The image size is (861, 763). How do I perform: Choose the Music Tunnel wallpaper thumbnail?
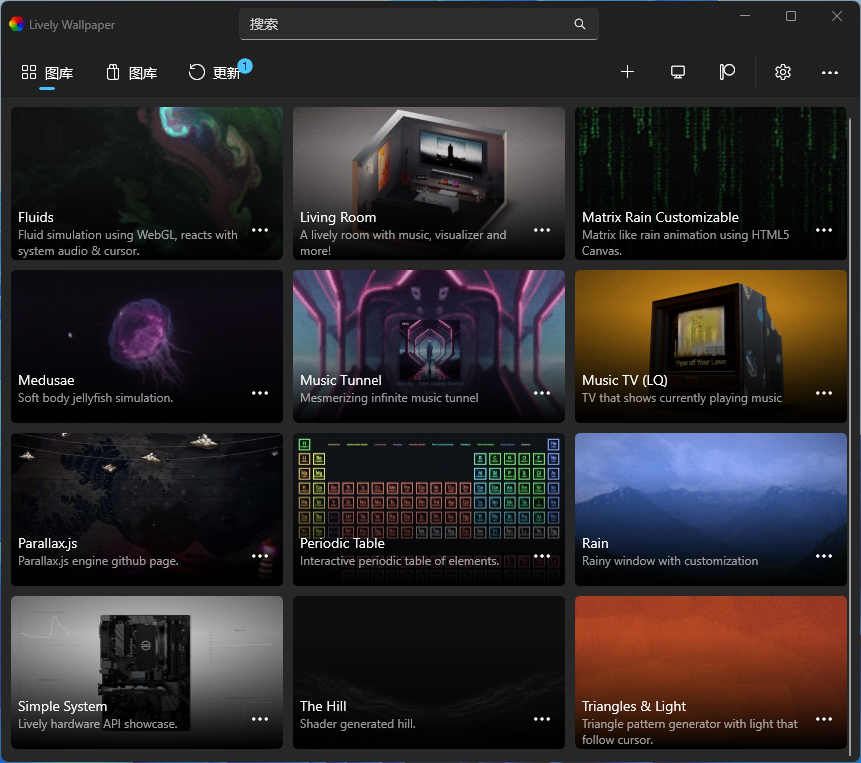(x=429, y=330)
